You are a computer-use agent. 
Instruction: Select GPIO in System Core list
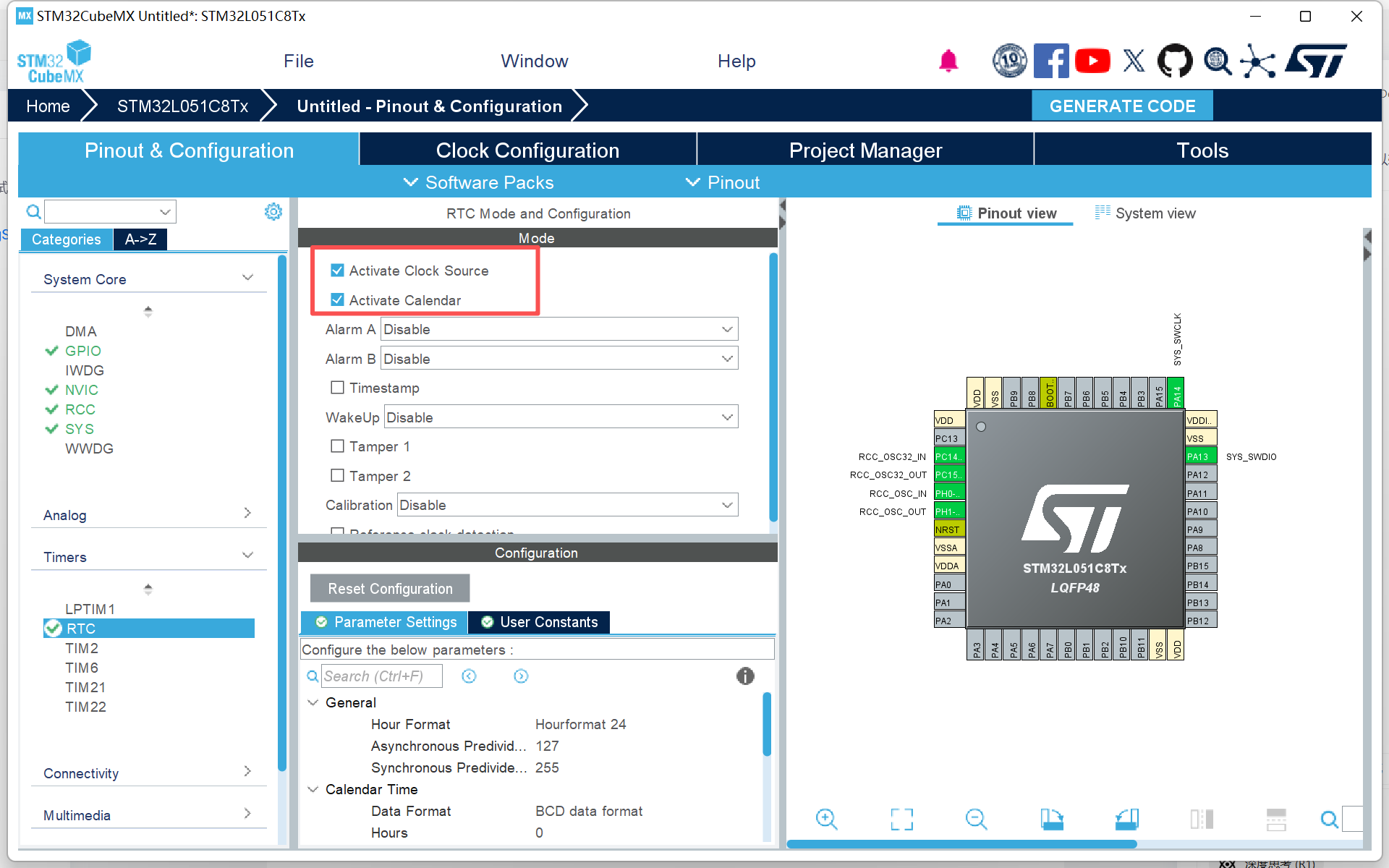point(82,351)
